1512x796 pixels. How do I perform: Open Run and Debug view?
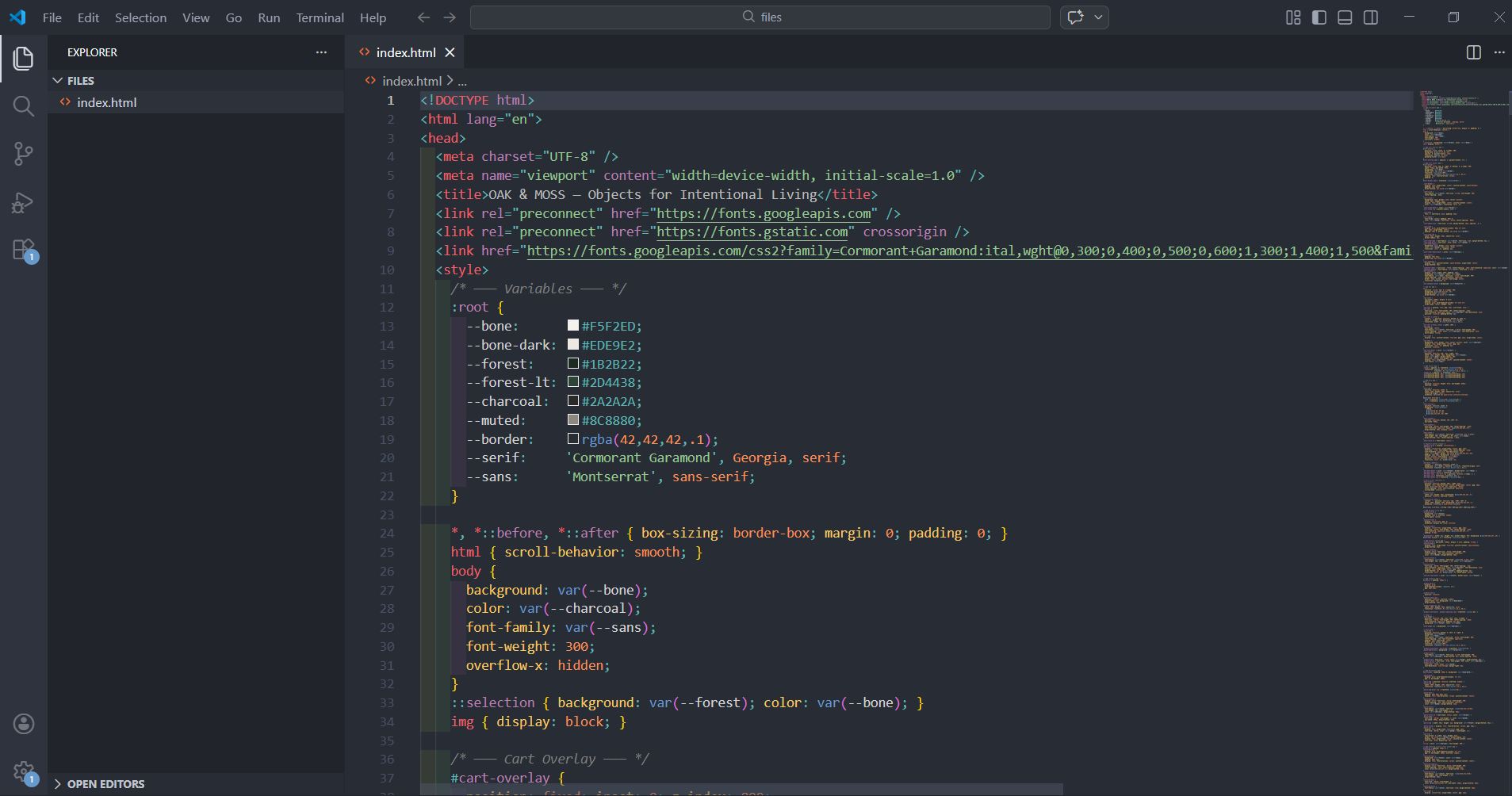point(24,203)
